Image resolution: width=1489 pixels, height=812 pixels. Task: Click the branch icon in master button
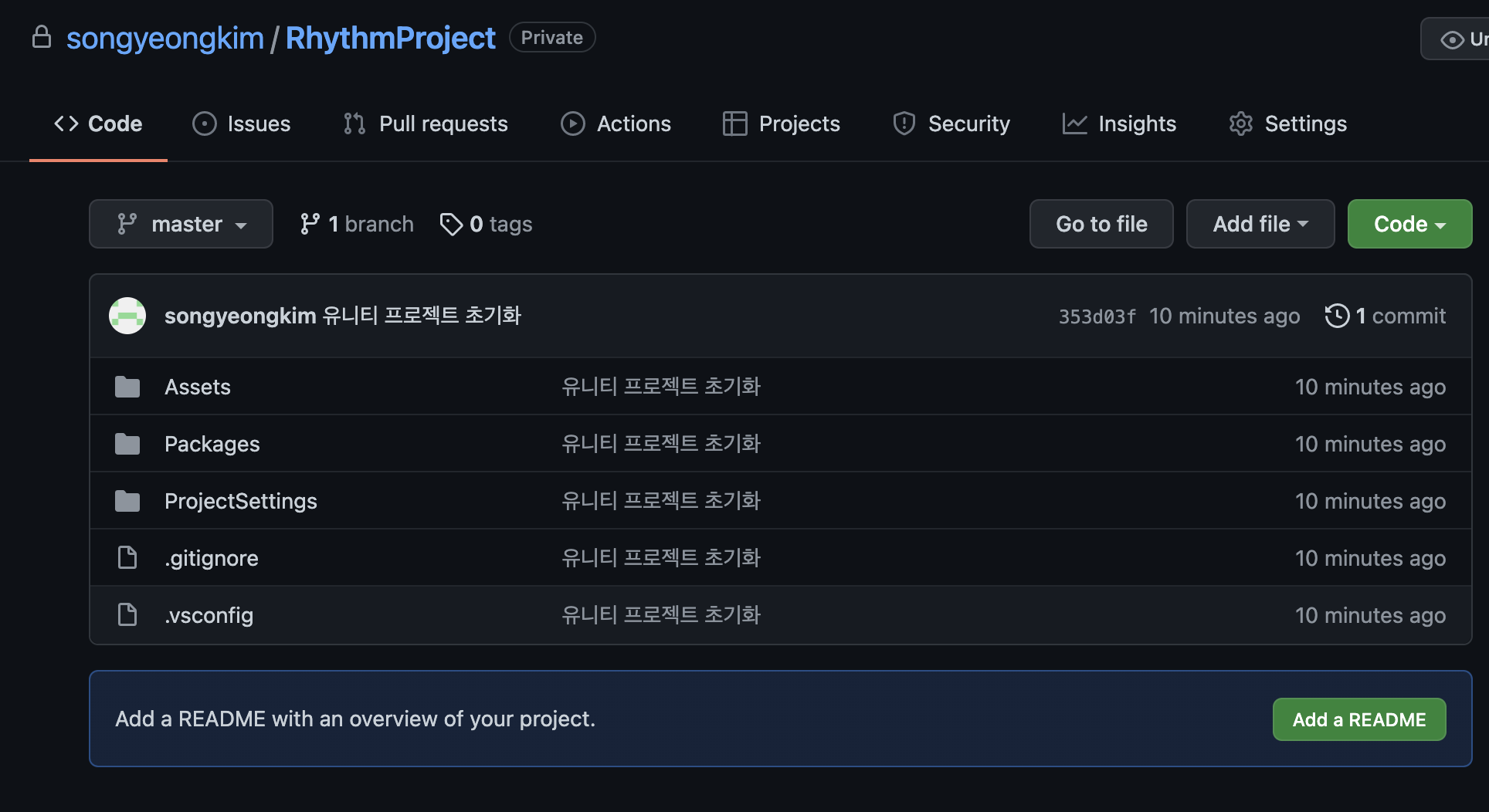(x=127, y=224)
